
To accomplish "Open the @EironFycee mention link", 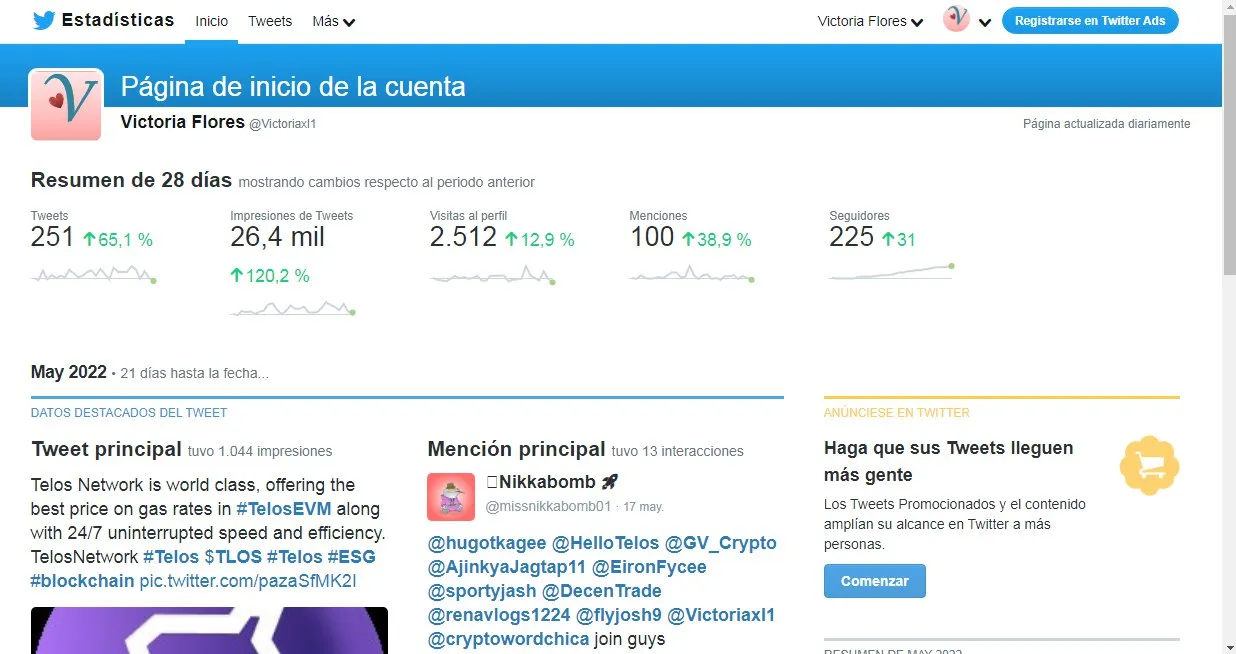I will point(649,567).
